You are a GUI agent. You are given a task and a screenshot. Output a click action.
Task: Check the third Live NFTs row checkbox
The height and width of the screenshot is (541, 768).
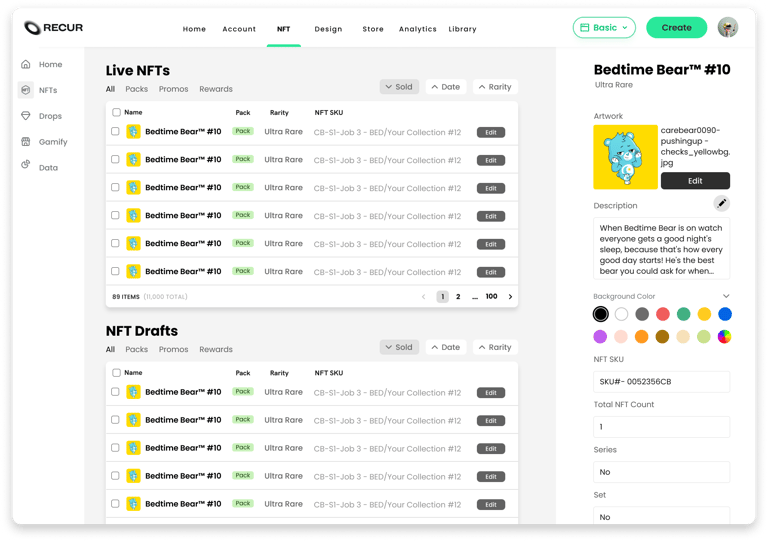point(115,187)
